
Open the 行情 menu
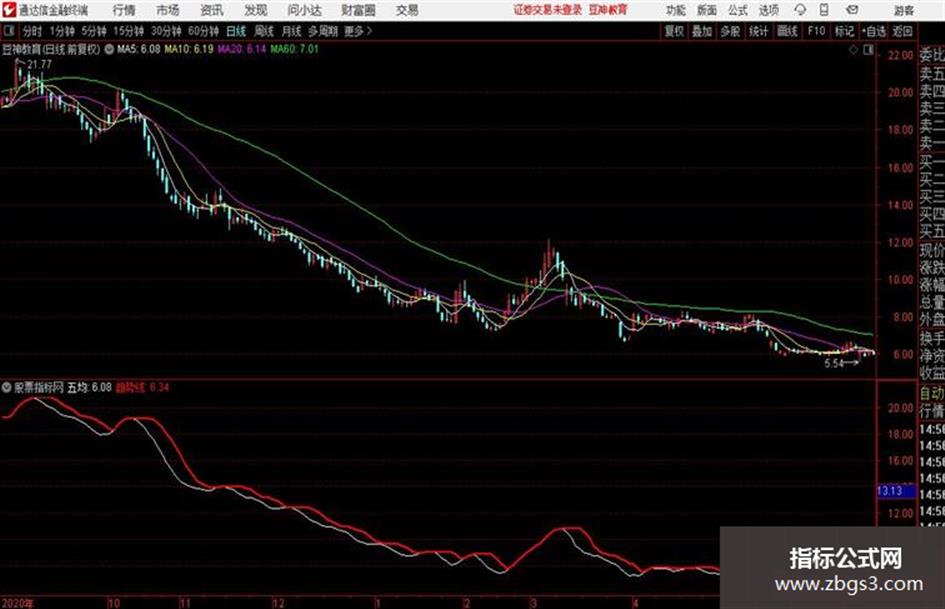point(124,10)
